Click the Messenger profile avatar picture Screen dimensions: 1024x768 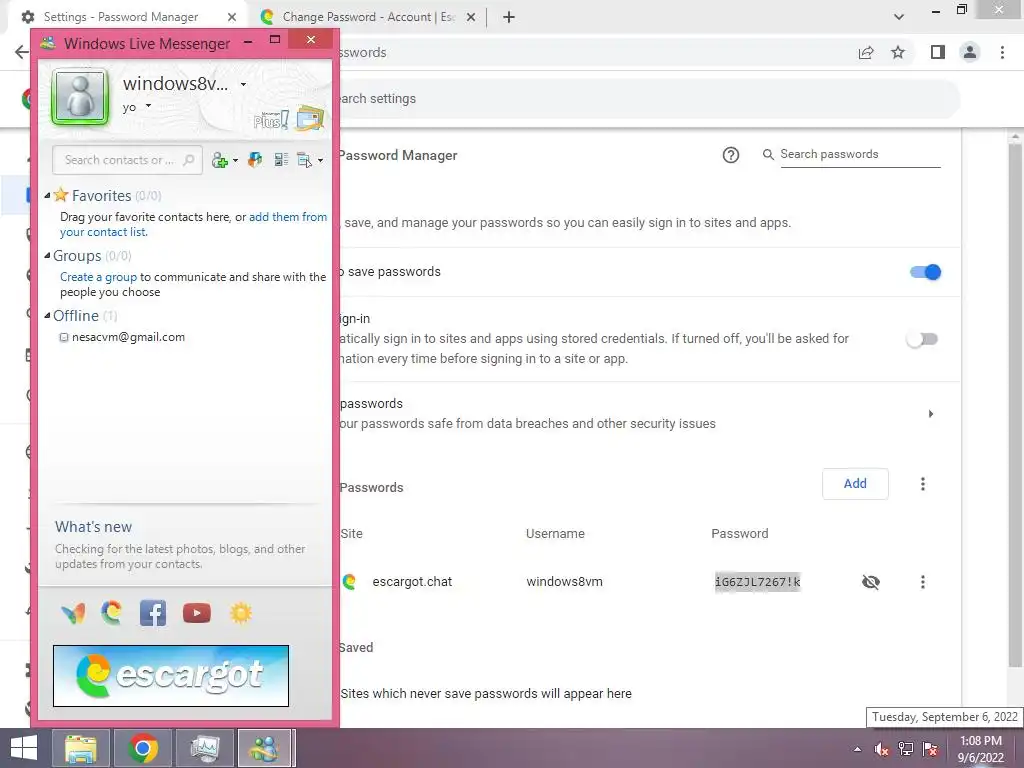click(80, 97)
